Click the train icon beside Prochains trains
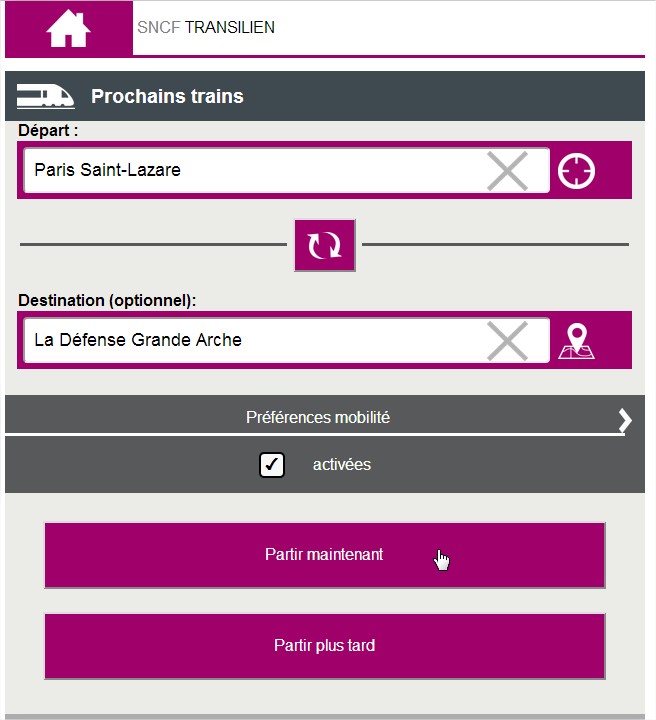 45,96
